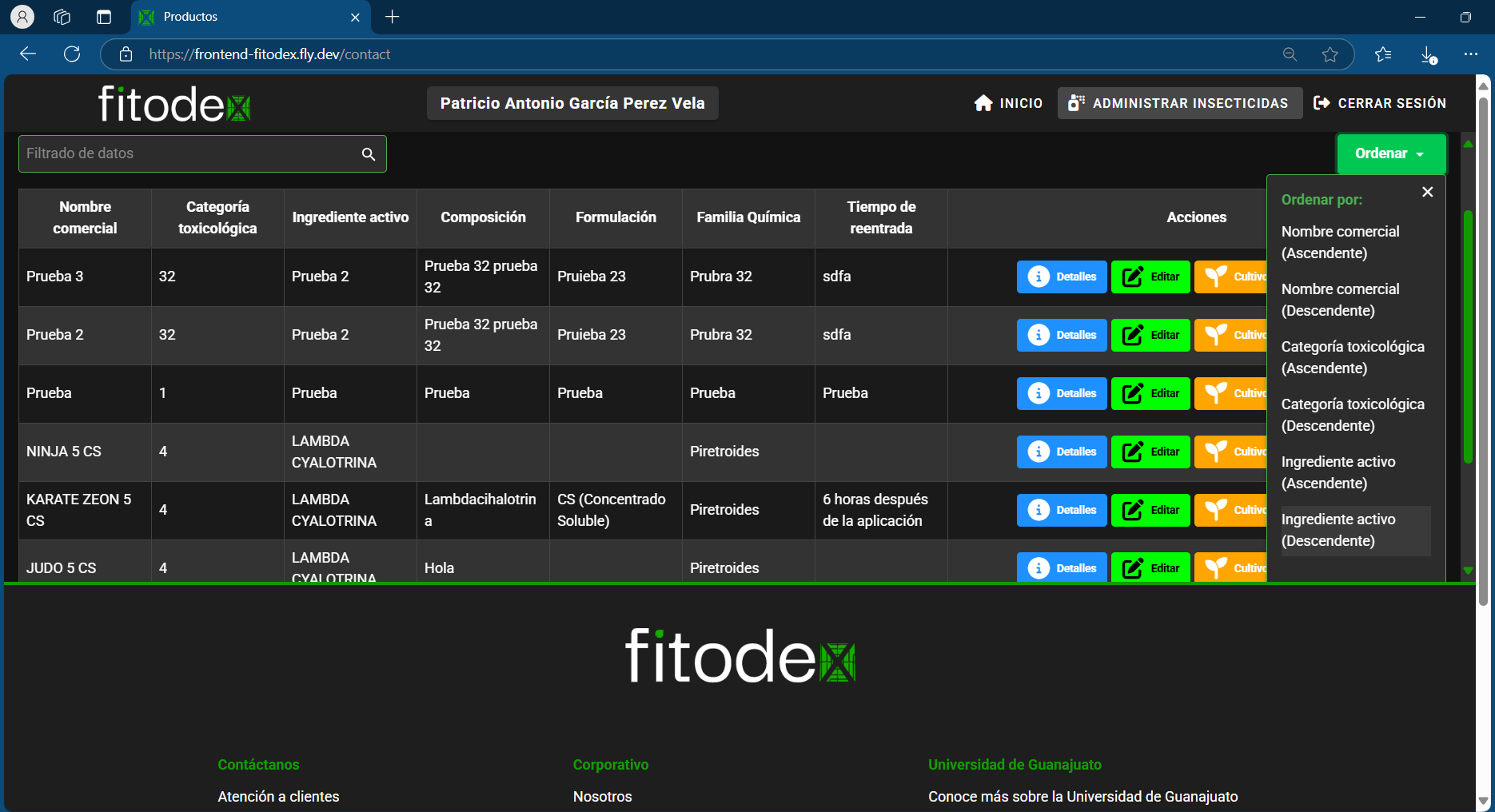Open Administrar Insecticidas page

click(x=1179, y=103)
